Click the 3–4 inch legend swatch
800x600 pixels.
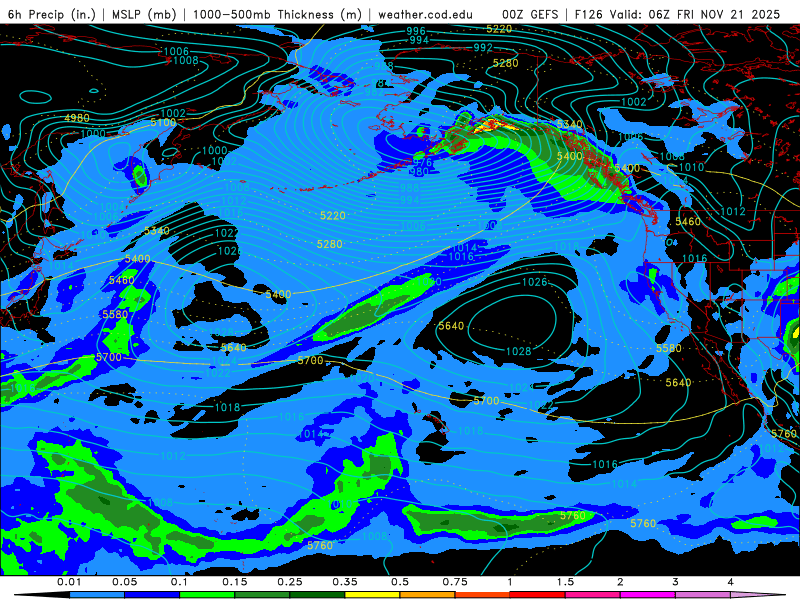(703, 595)
